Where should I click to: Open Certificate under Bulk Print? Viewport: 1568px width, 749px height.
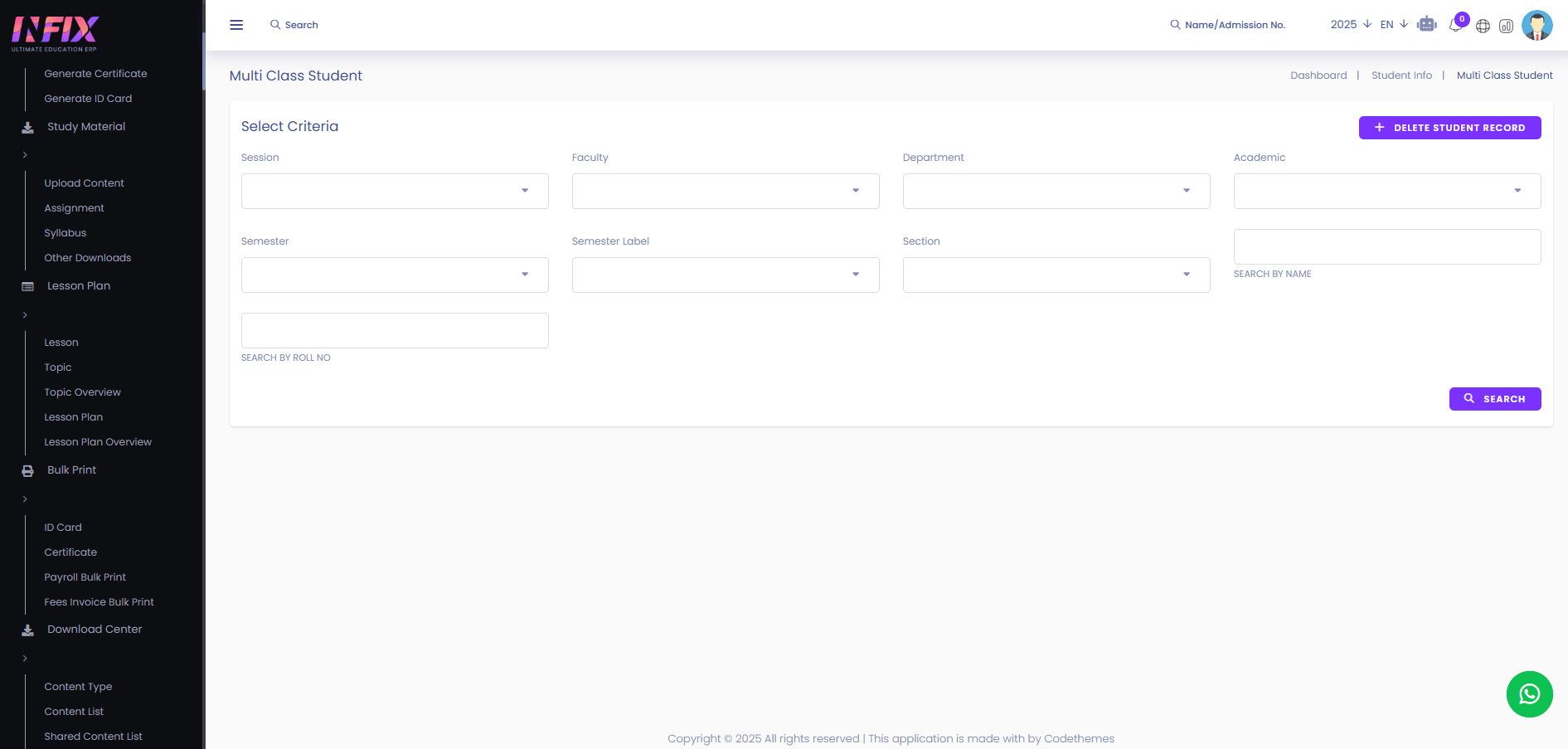tap(70, 552)
